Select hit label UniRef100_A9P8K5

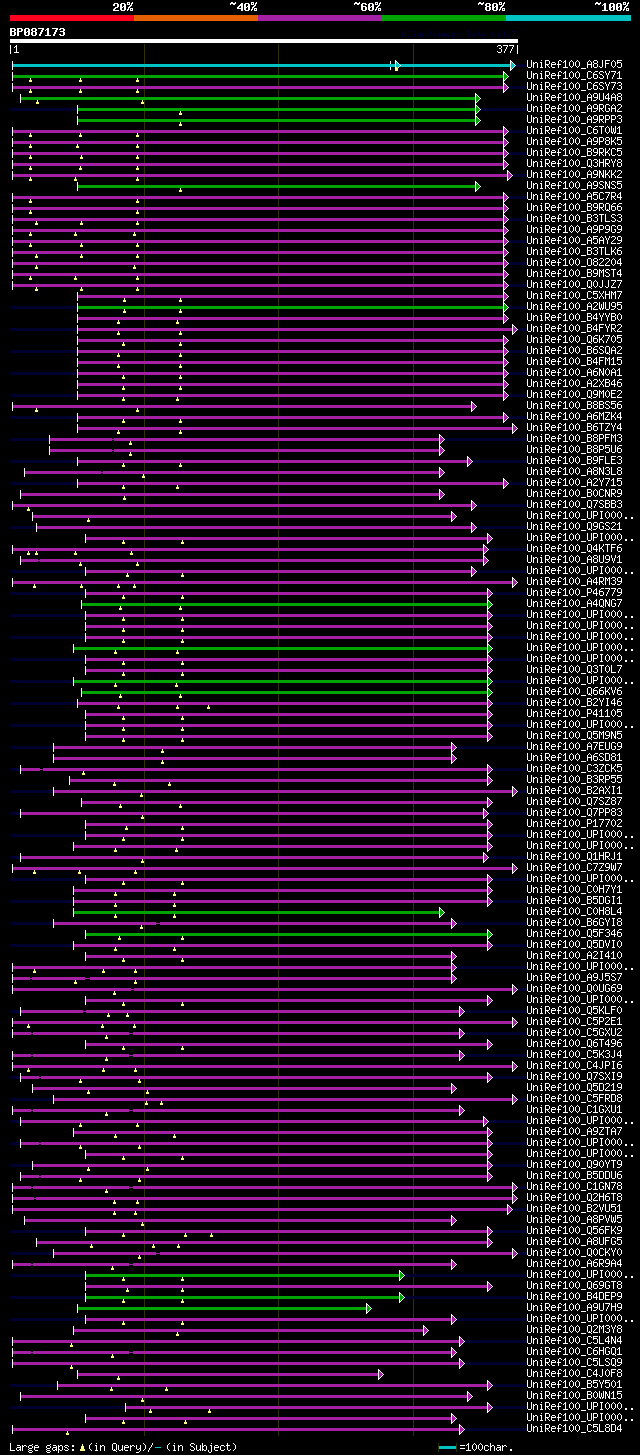pyautogui.click(x=574, y=142)
